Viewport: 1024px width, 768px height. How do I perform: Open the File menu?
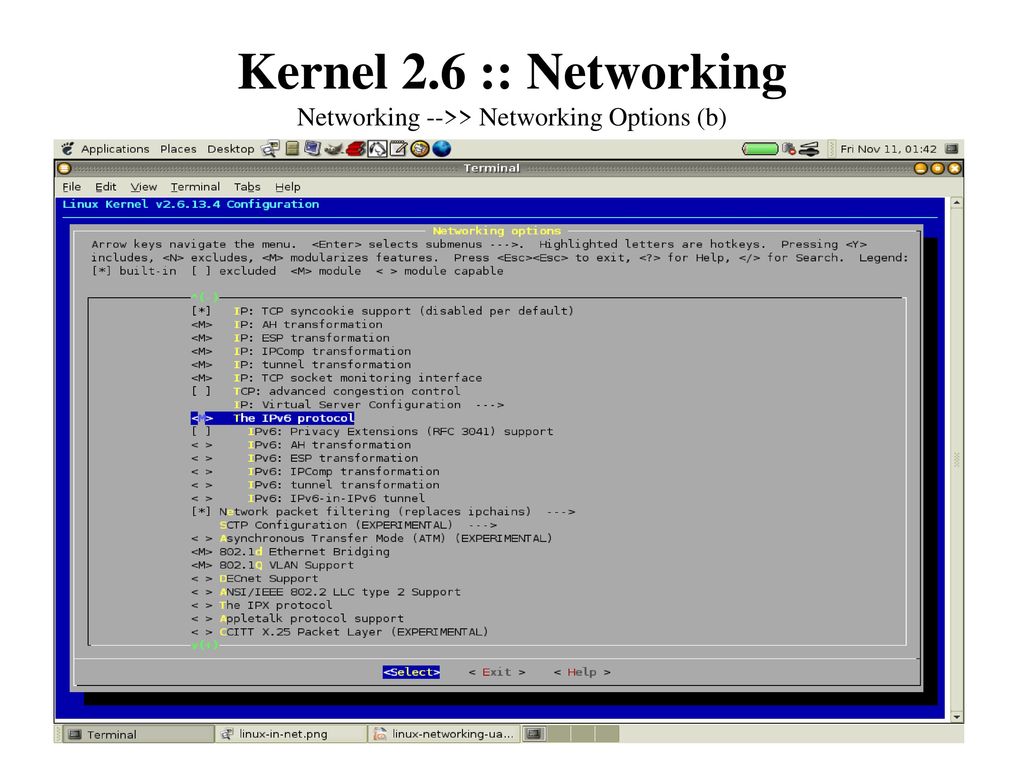click(72, 187)
